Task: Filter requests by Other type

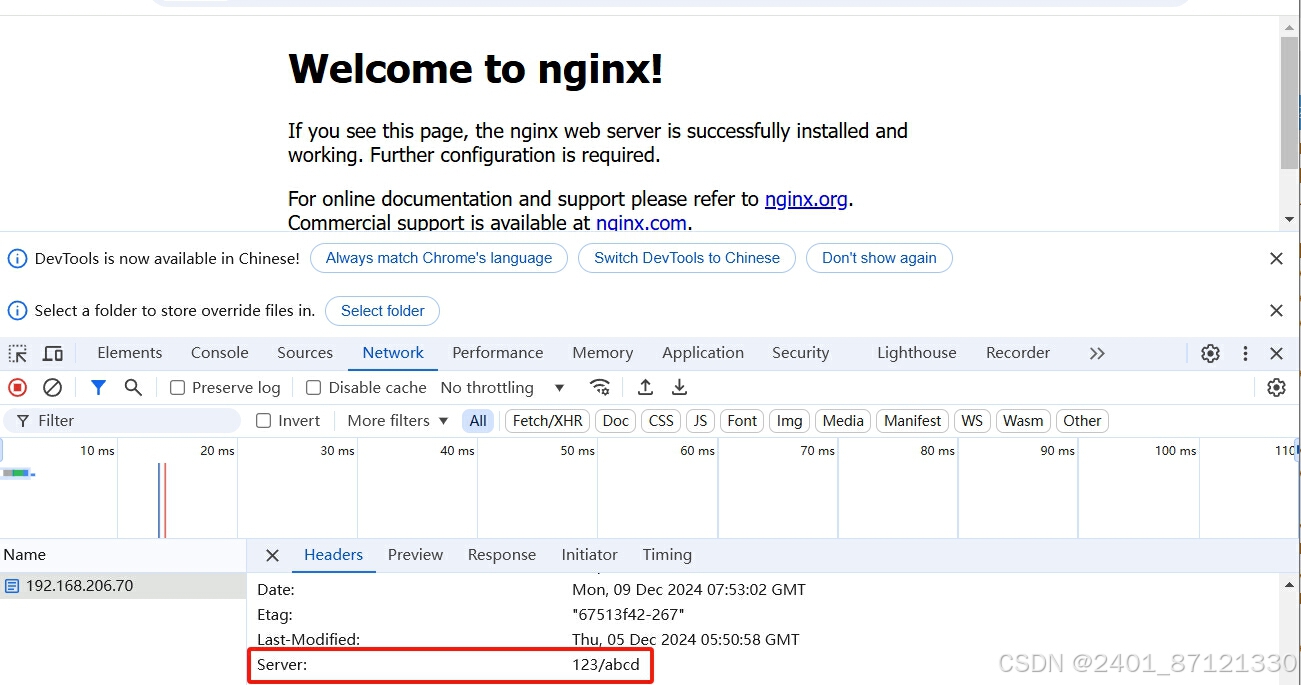Action: tap(1082, 421)
